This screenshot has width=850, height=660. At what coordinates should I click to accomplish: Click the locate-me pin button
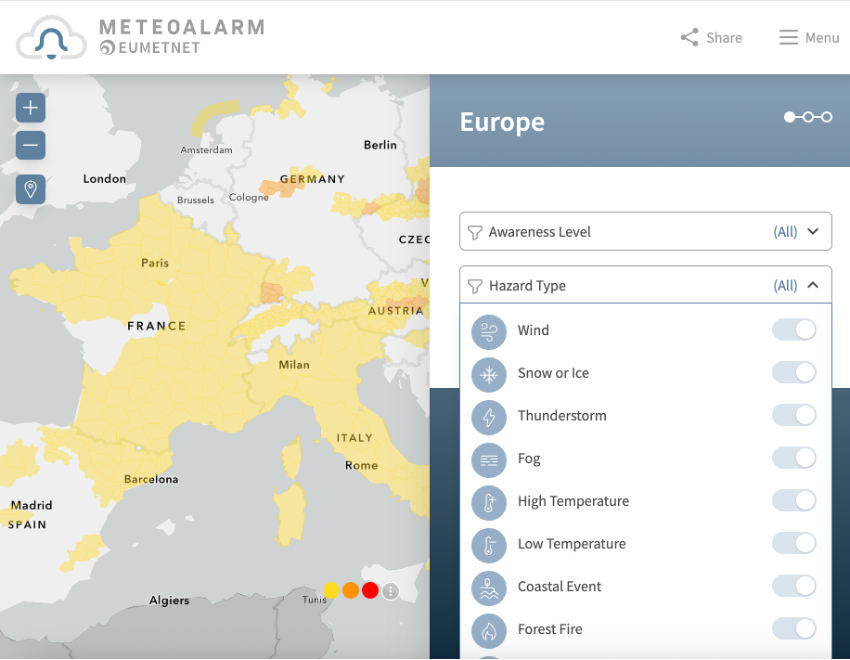[x=30, y=189]
